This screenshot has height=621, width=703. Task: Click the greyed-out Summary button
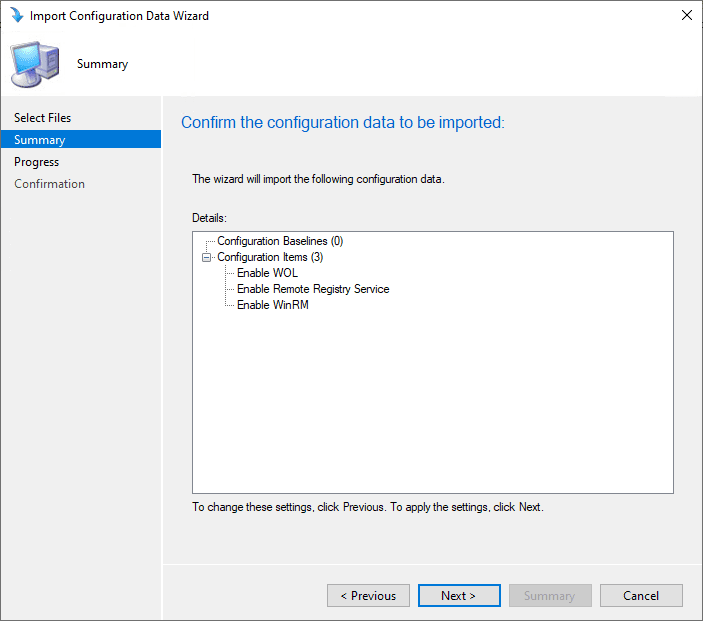(x=550, y=596)
